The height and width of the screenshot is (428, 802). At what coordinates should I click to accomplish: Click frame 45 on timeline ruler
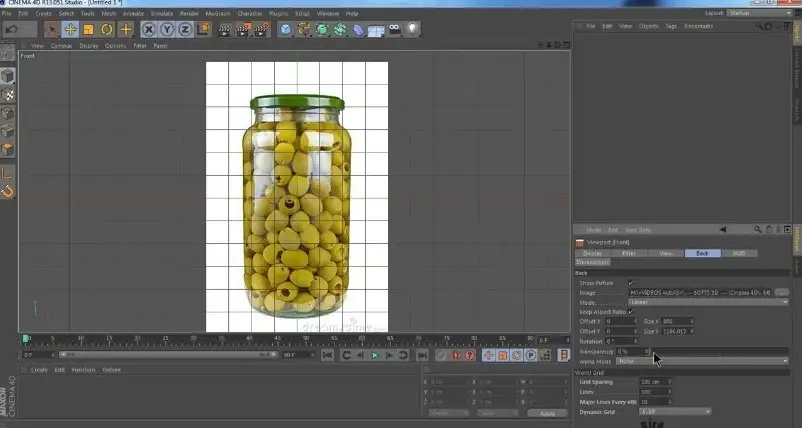(278, 339)
